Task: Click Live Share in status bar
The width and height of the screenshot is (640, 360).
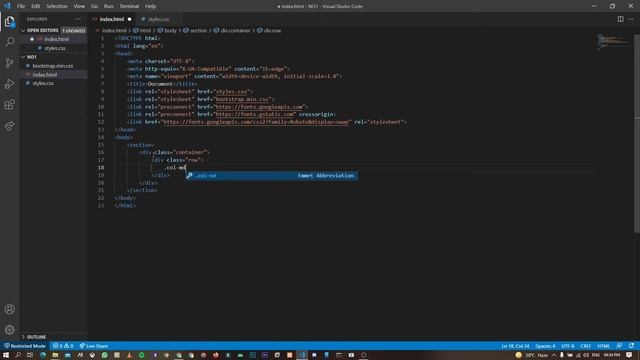Action: (x=93, y=346)
